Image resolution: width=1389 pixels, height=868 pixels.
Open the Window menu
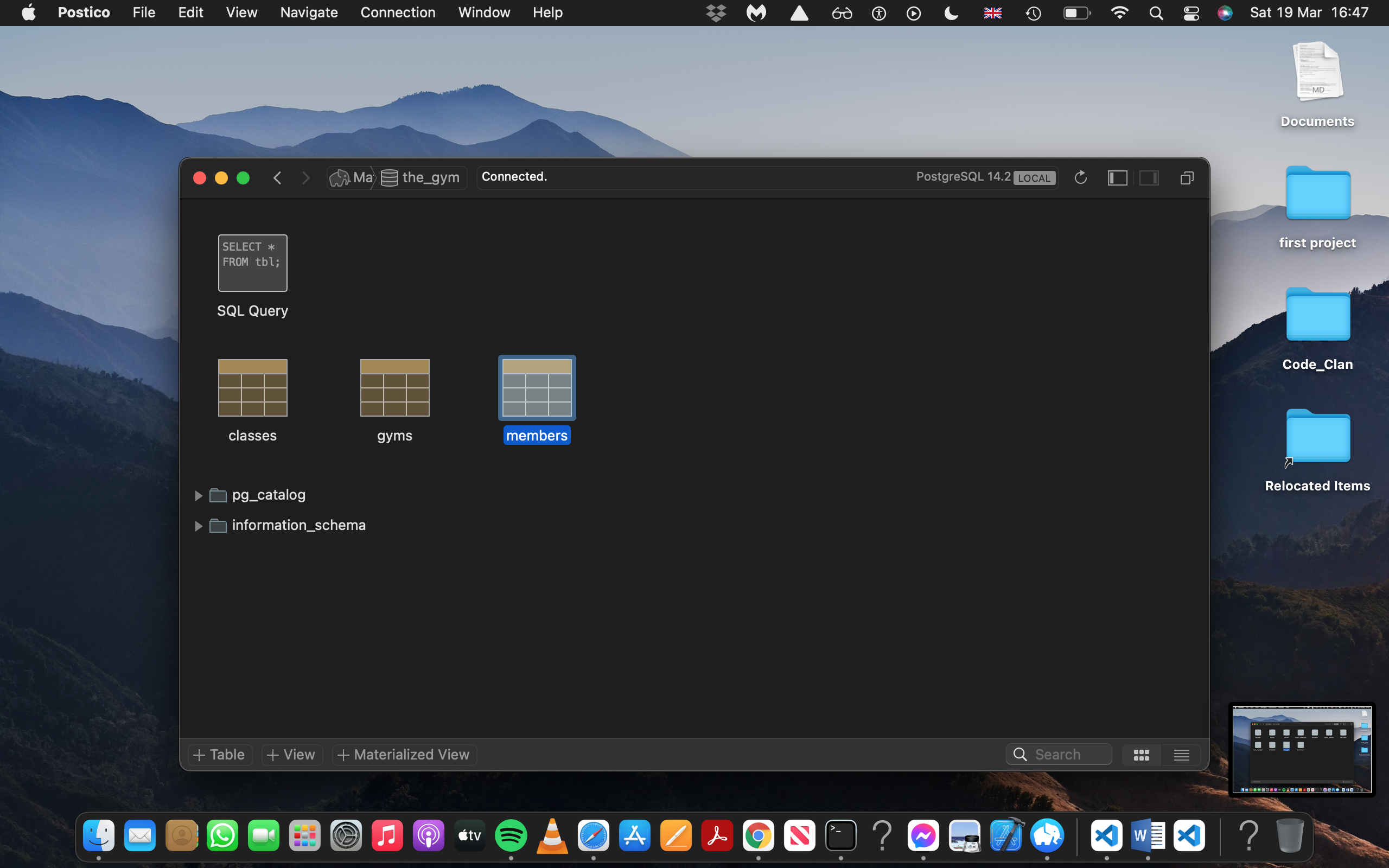click(484, 12)
